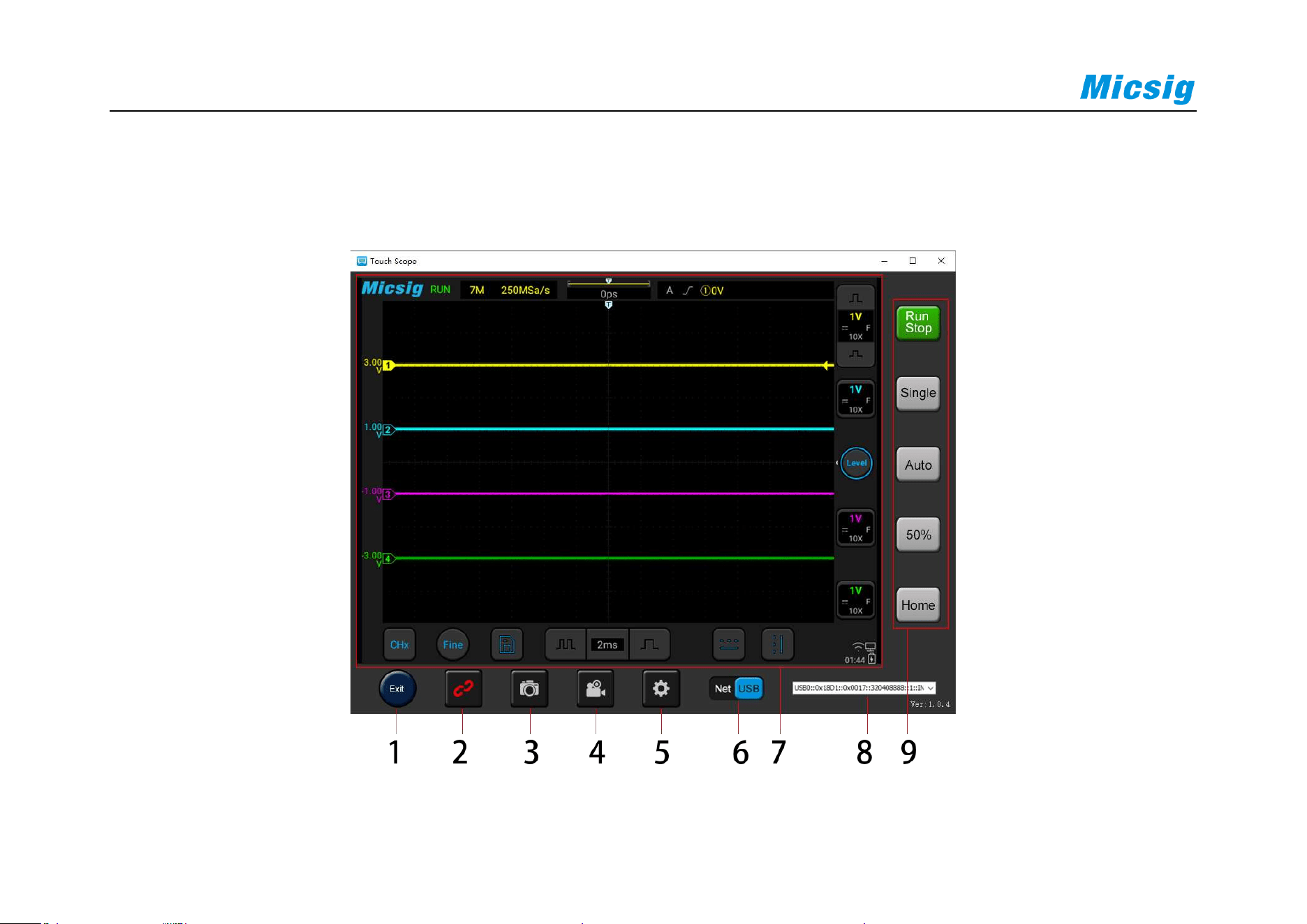Click the save waveform floppy icon

(x=507, y=645)
